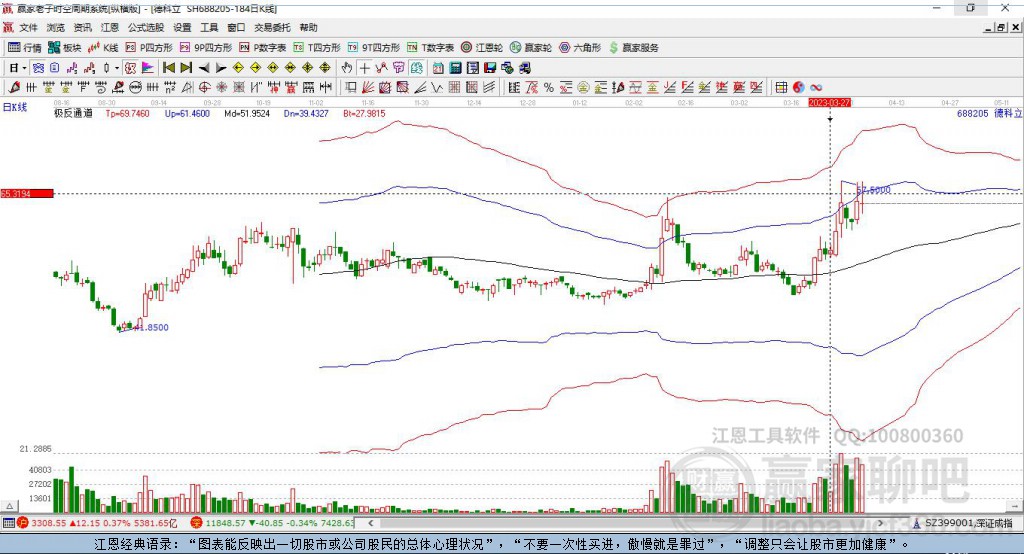The image size is (1024, 554).
Task: Click the horizontal scrollbar left arrow
Action: coord(371,523)
